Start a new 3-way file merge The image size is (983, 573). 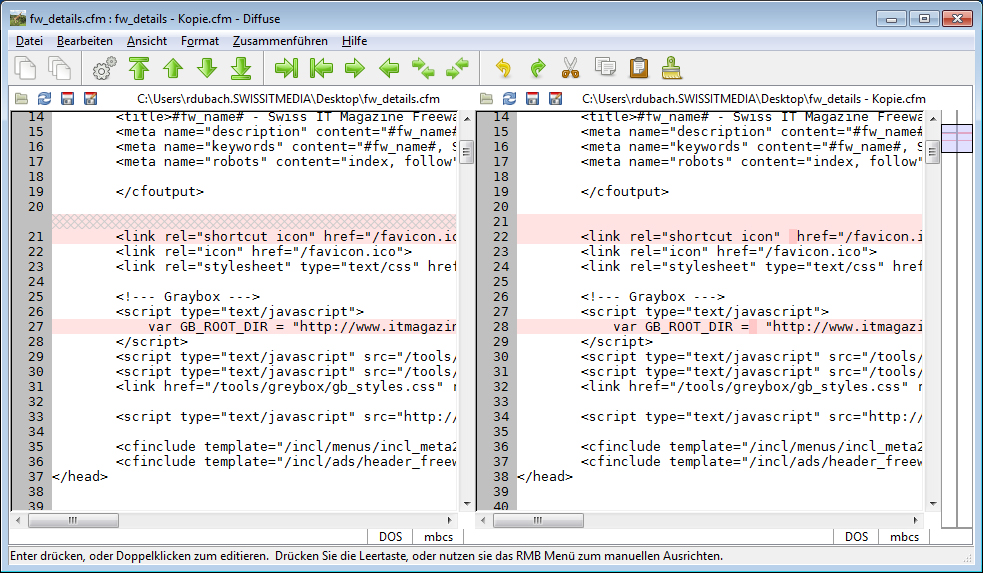pyautogui.click(x=60, y=68)
